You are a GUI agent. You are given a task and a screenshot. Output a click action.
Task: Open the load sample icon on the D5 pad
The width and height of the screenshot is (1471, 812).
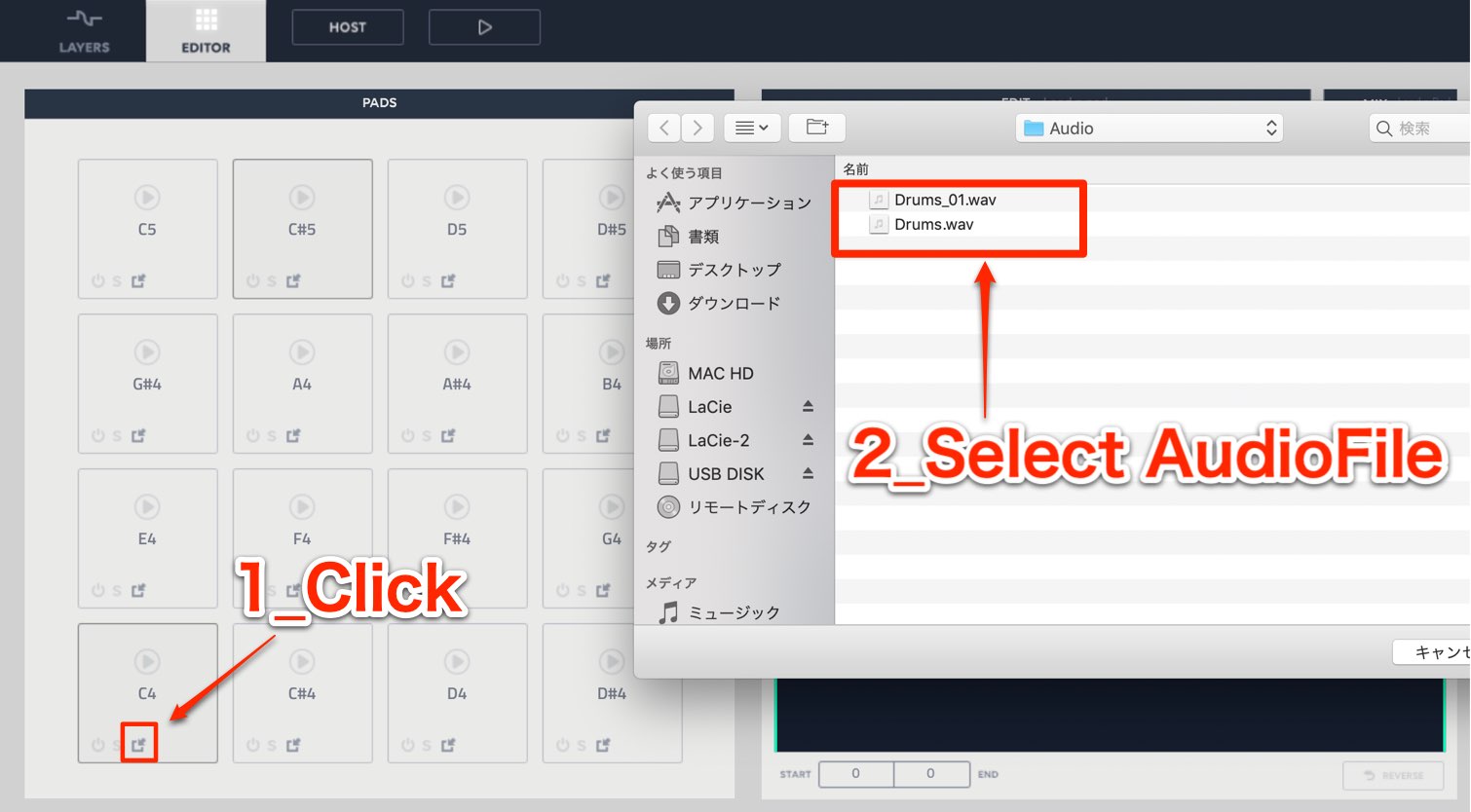(448, 280)
